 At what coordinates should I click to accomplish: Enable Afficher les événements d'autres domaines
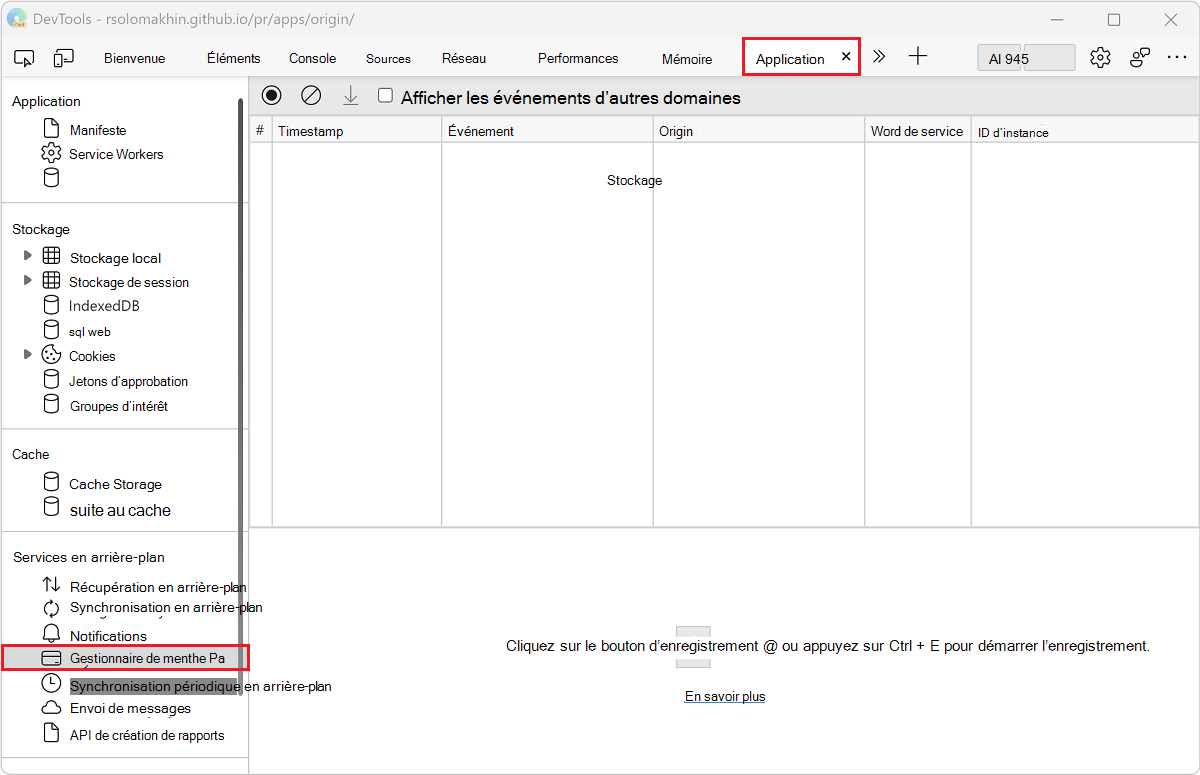[385, 95]
